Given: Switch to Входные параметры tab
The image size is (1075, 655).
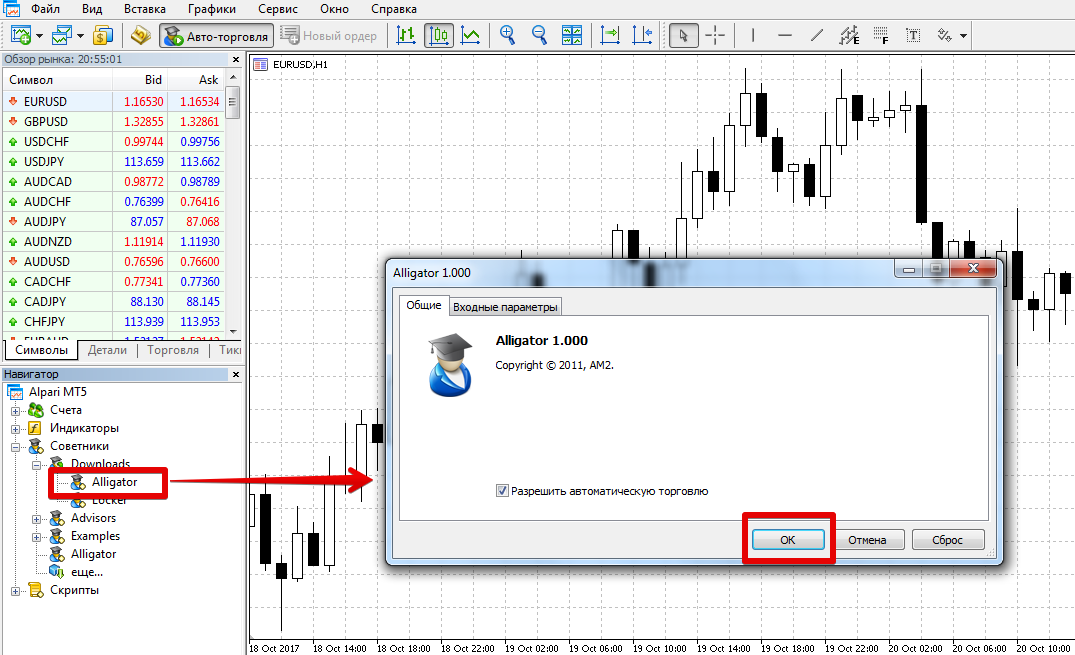Looking at the screenshot, I should [x=505, y=307].
